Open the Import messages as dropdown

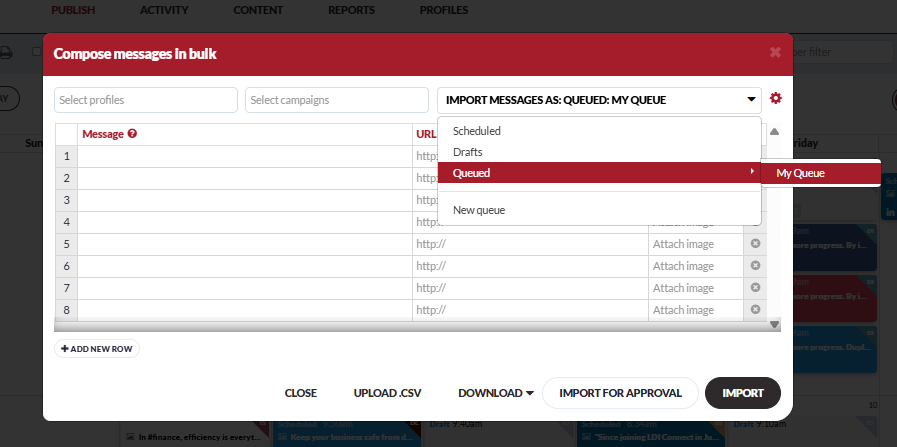[x=599, y=100]
